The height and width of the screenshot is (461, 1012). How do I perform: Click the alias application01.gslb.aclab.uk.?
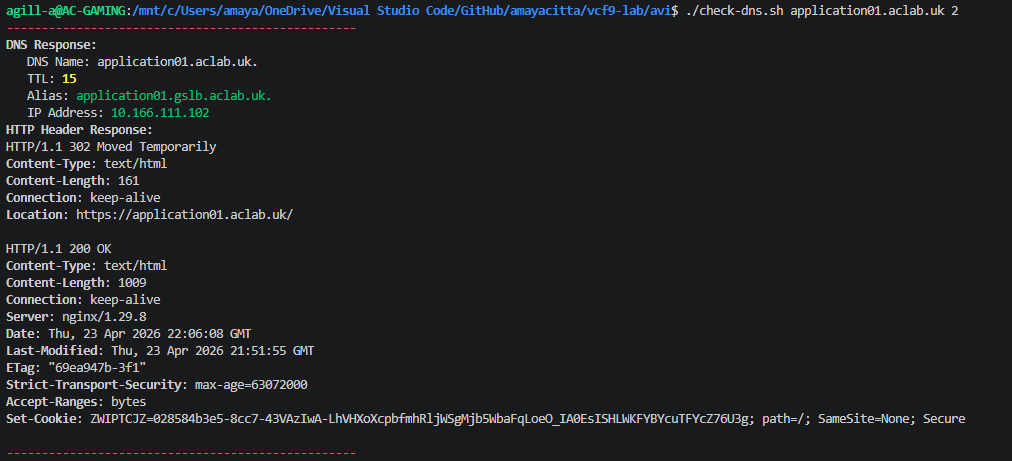pos(173,96)
